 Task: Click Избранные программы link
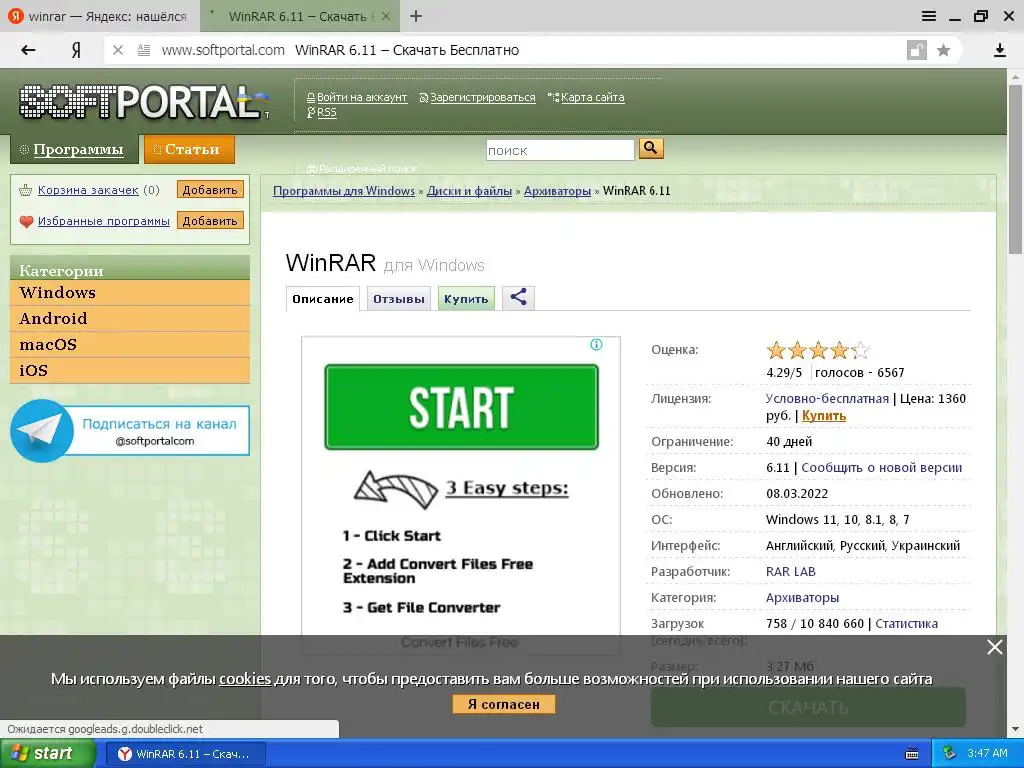pyautogui.click(x=104, y=221)
